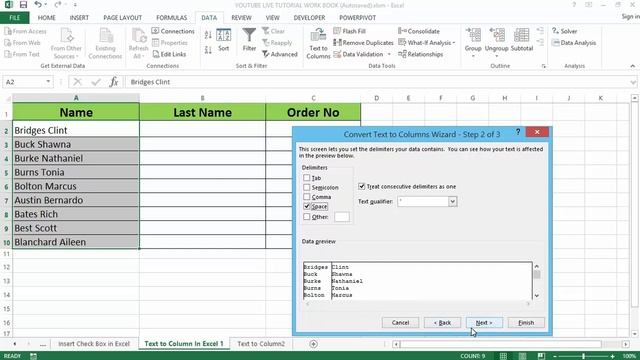Click the Sign in link
The width and height of the screenshot is (640, 360).
(x=630, y=16)
